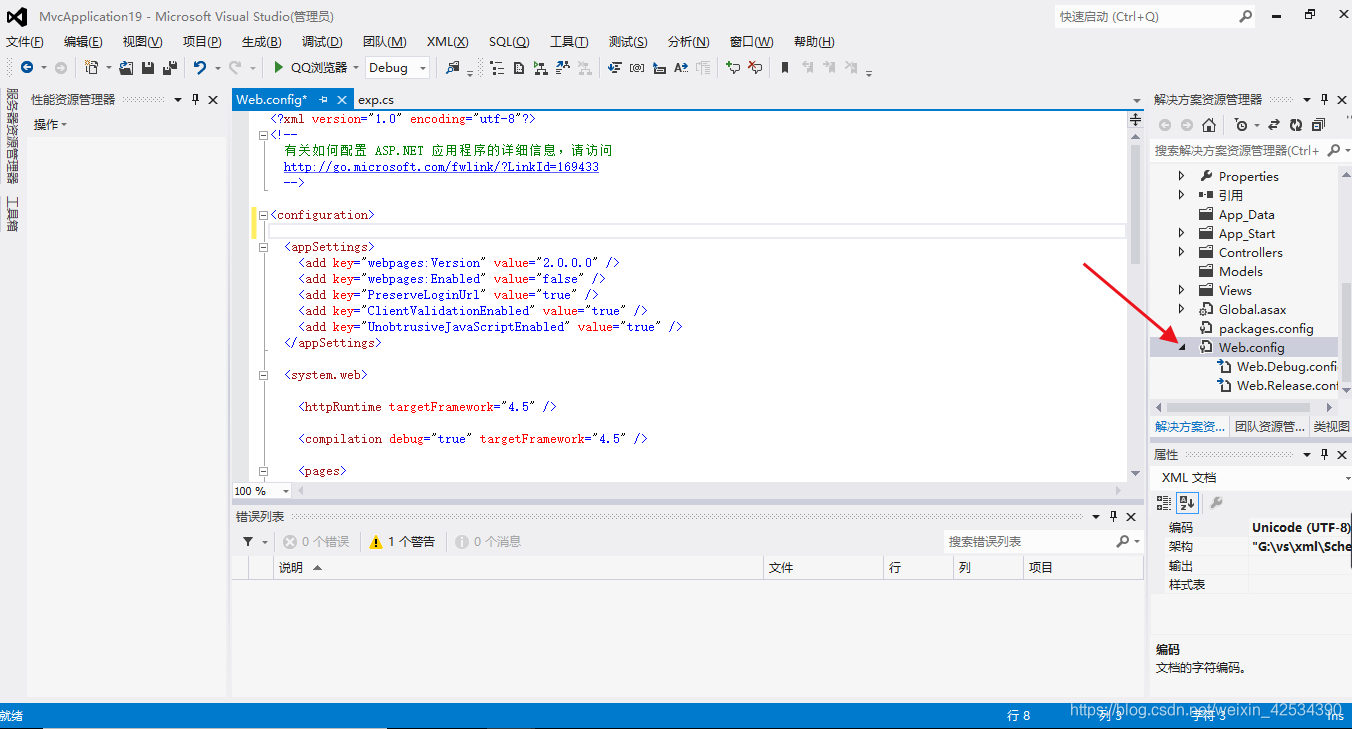Open the 操作 actions dropdown in Performance Explorer
Viewport: 1352px width, 729px height.
(50, 125)
